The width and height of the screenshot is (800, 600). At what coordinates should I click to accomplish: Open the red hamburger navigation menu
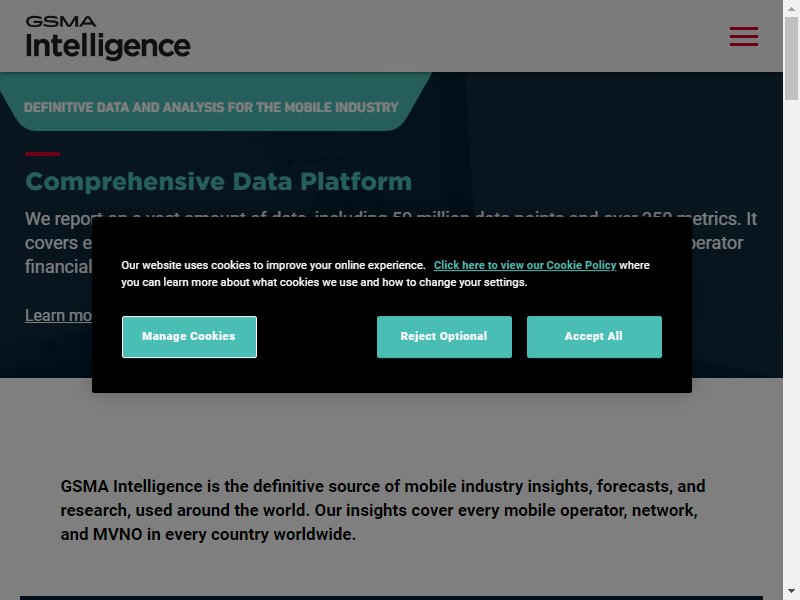pyautogui.click(x=743, y=36)
